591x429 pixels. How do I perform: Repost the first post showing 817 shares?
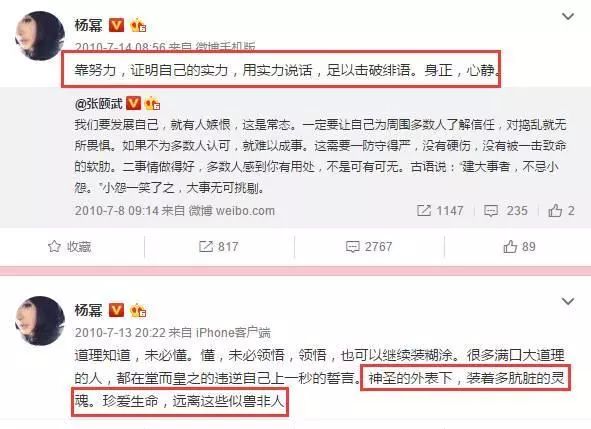point(219,247)
